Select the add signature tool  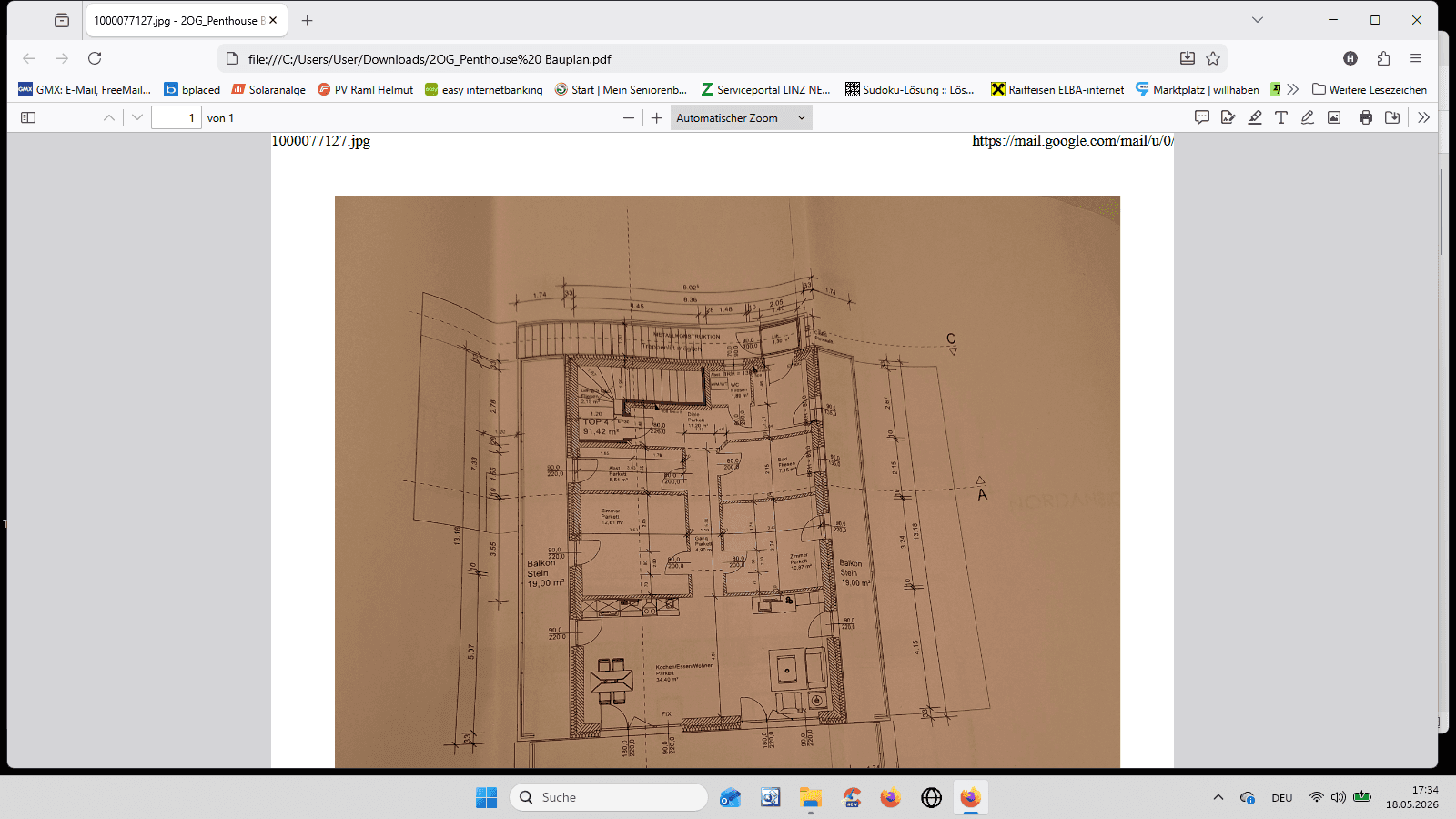pyautogui.click(x=1228, y=117)
